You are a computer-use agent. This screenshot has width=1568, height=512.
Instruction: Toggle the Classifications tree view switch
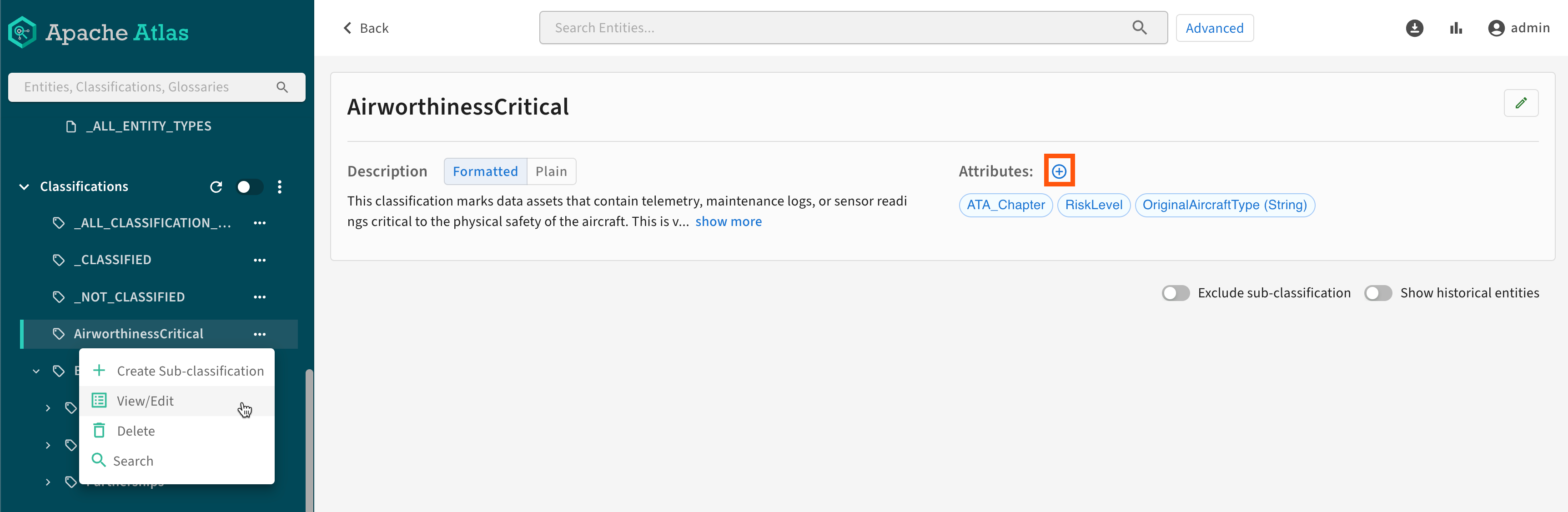(250, 187)
